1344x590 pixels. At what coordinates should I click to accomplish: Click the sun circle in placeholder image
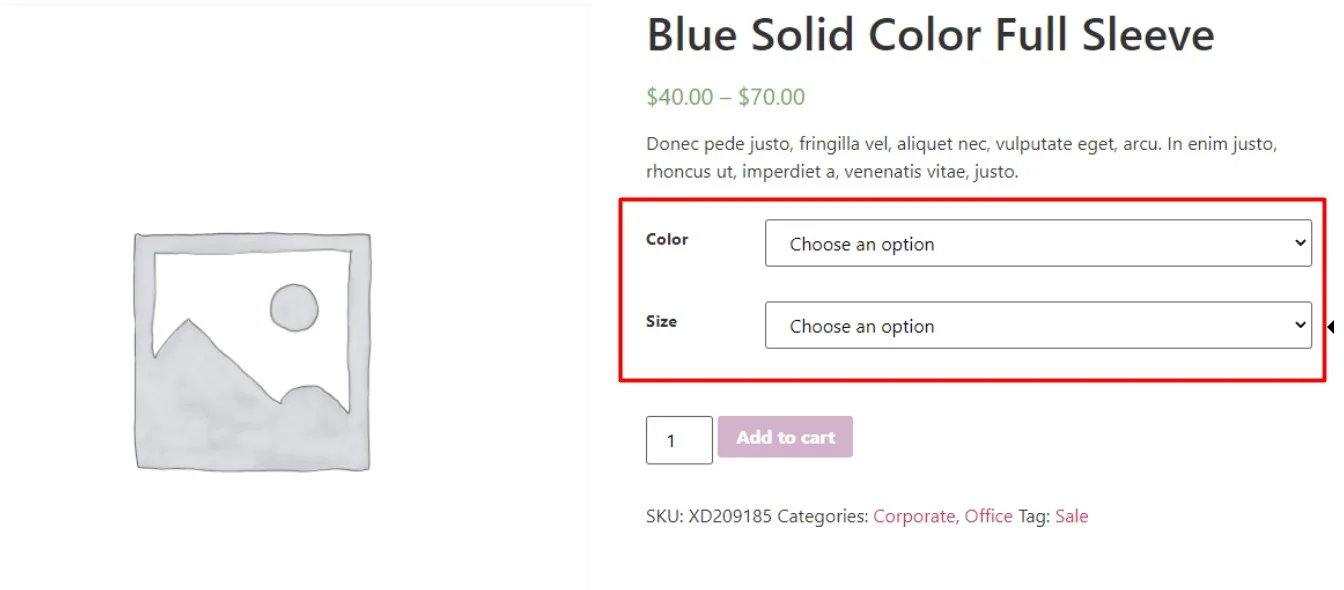(294, 307)
